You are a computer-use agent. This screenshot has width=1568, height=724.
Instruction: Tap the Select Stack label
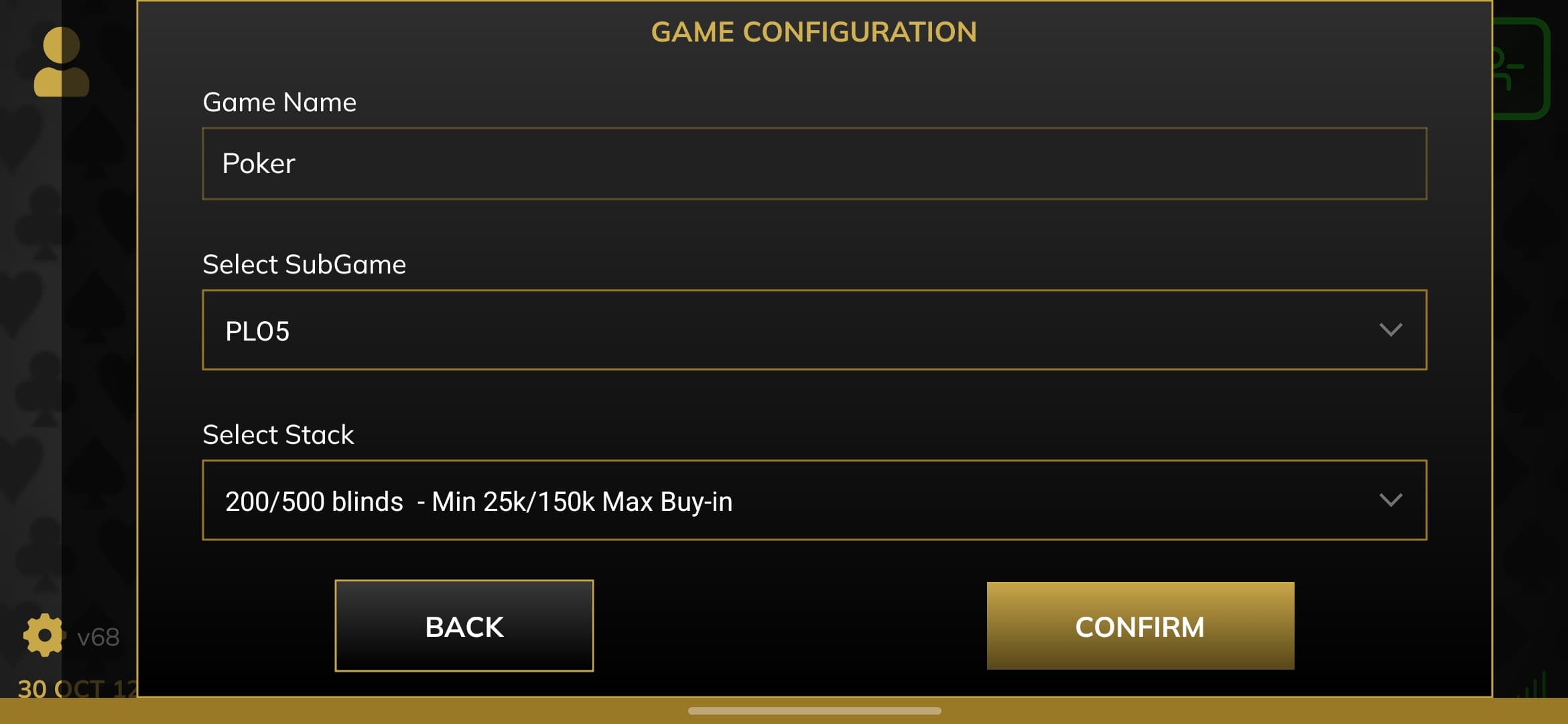click(278, 435)
